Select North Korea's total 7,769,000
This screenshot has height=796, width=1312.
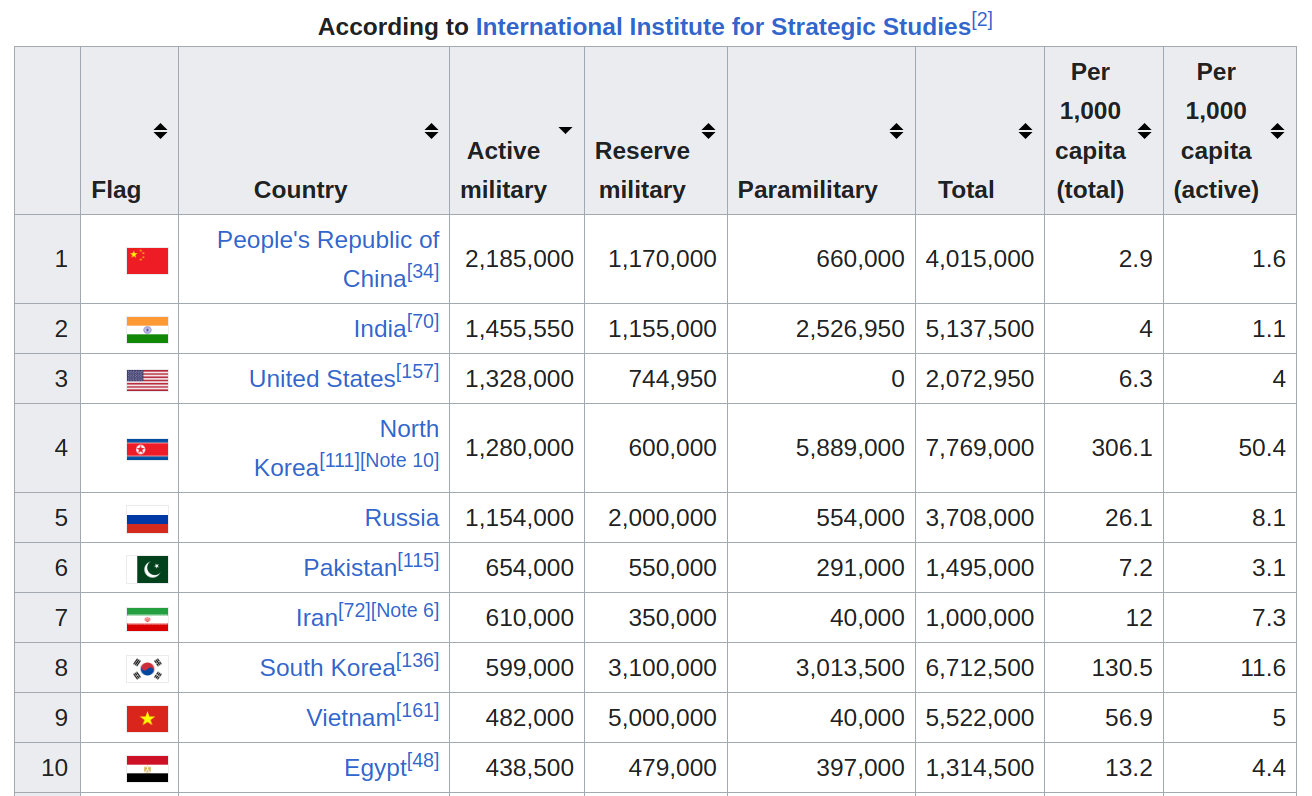point(980,448)
